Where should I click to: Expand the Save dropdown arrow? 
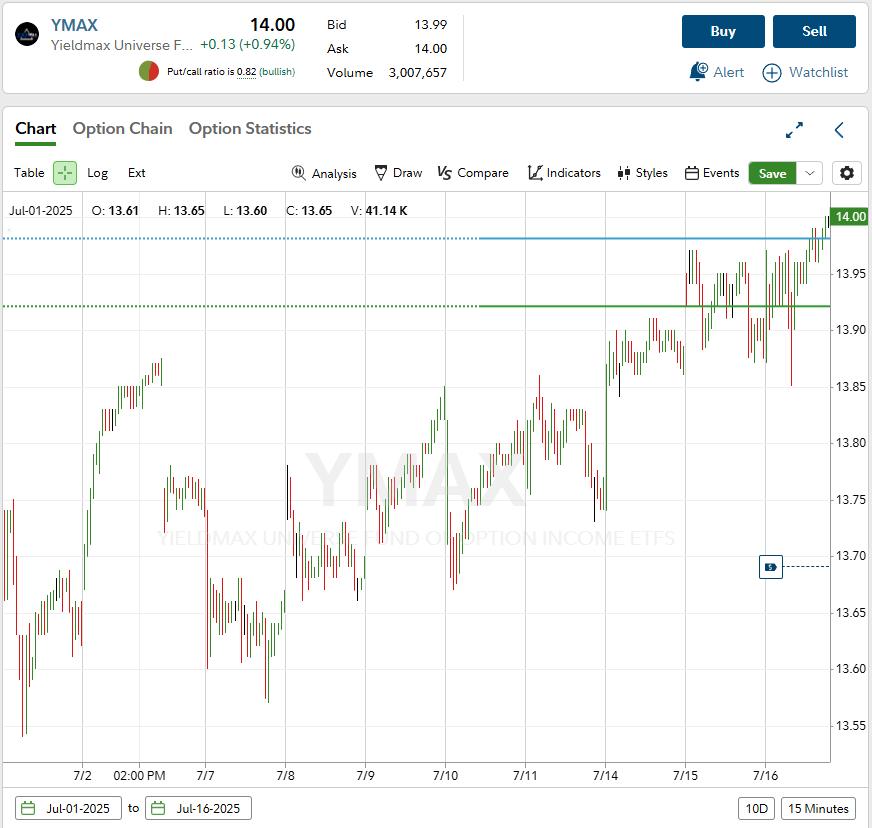tap(810, 173)
